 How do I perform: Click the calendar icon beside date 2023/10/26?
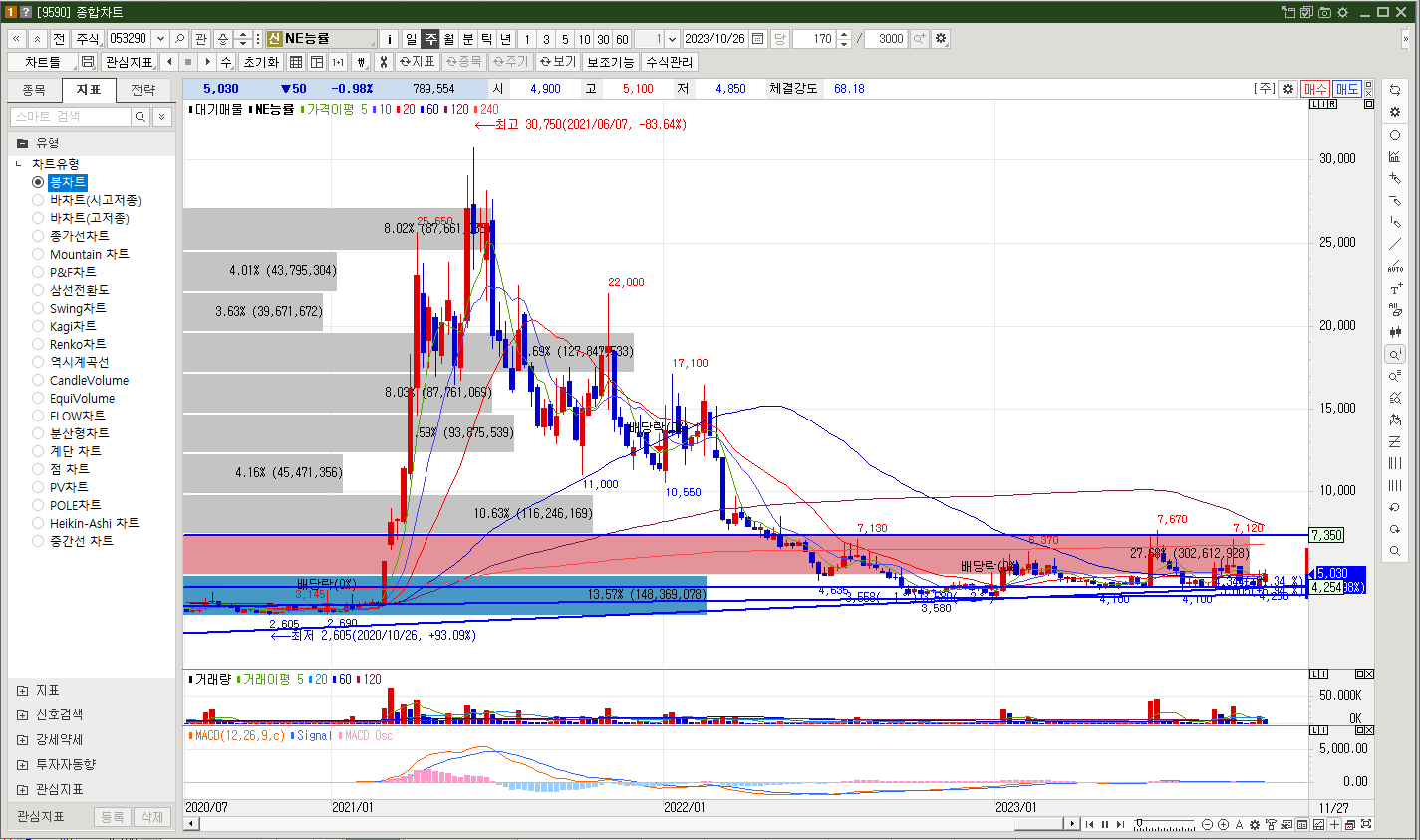758,39
